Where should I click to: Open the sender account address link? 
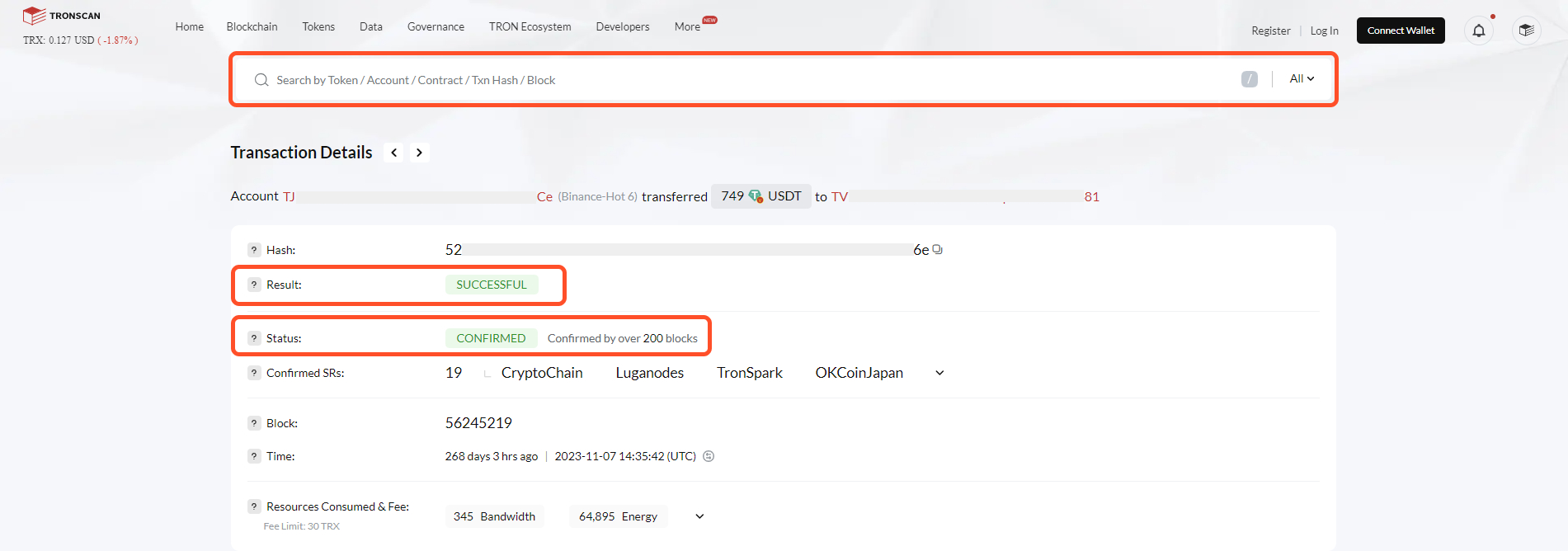pos(418,196)
